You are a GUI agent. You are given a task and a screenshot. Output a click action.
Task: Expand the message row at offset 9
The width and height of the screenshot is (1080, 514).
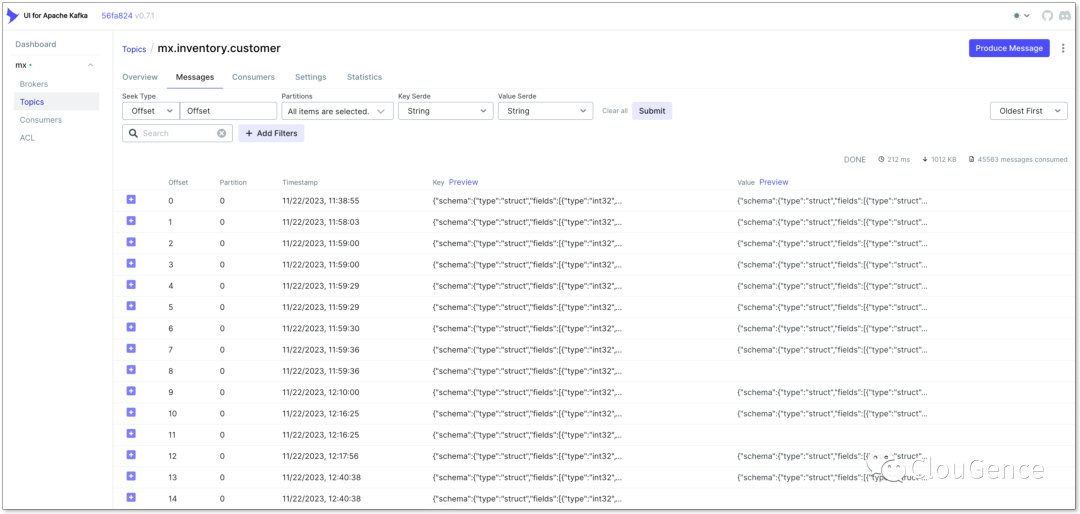131,391
